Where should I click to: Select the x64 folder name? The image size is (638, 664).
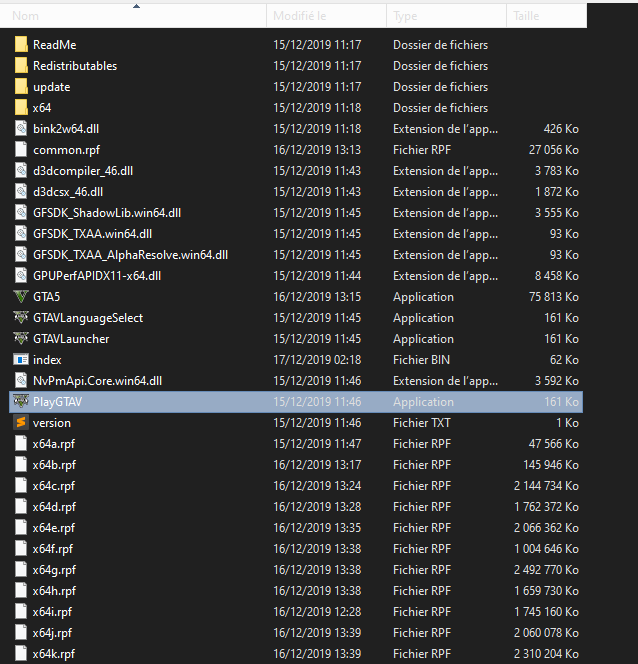tap(42, 108)
